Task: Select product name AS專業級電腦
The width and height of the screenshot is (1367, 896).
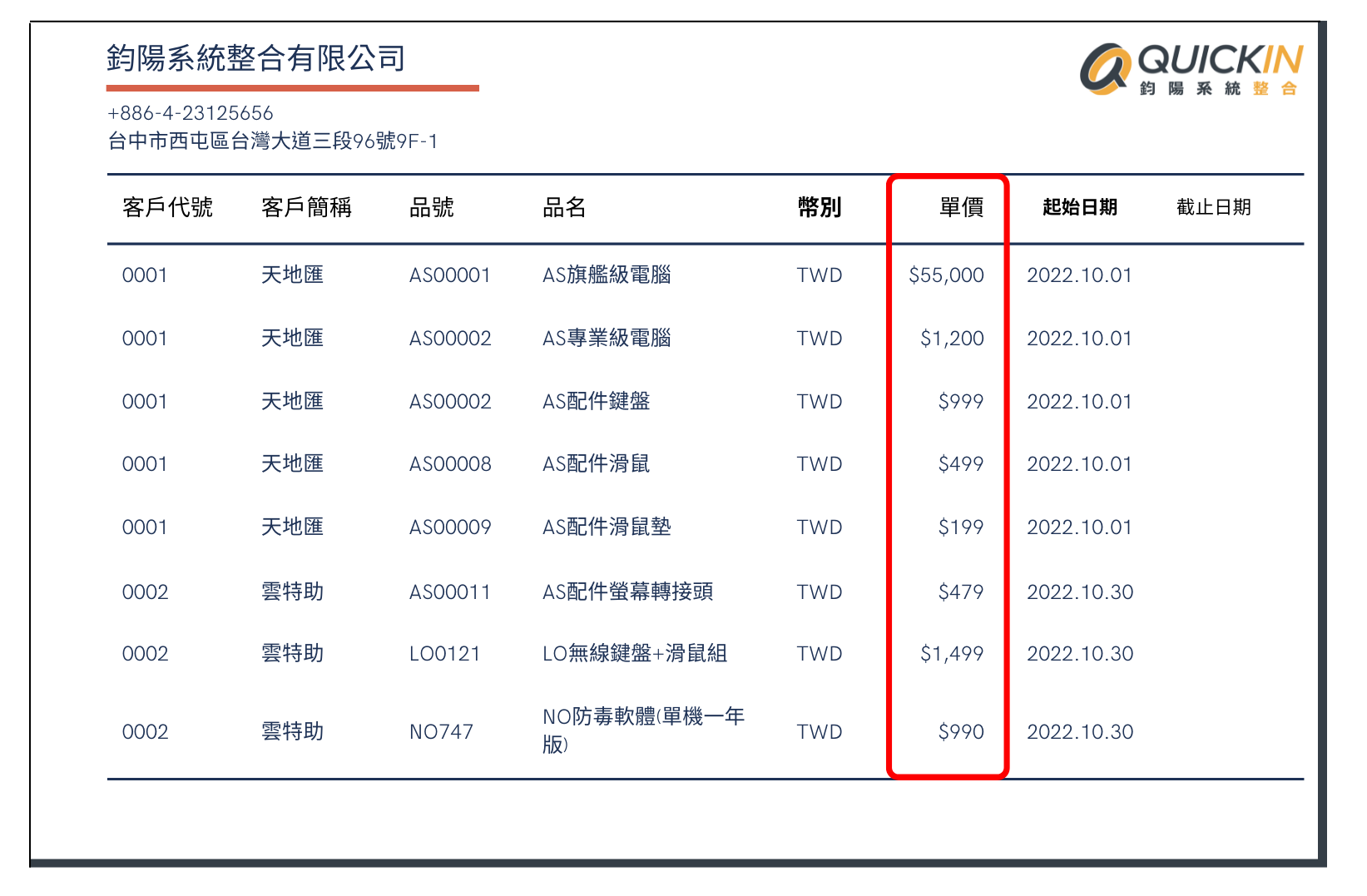Action: (x=607, y=338)
